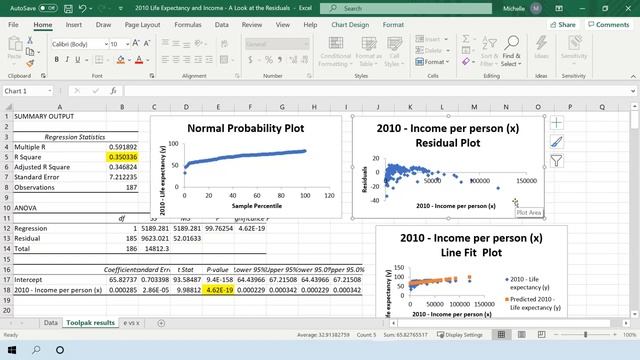Decrease font size with smaller A icon
Viewport: 640px width, 360px height.
click(x=147, y=43)
